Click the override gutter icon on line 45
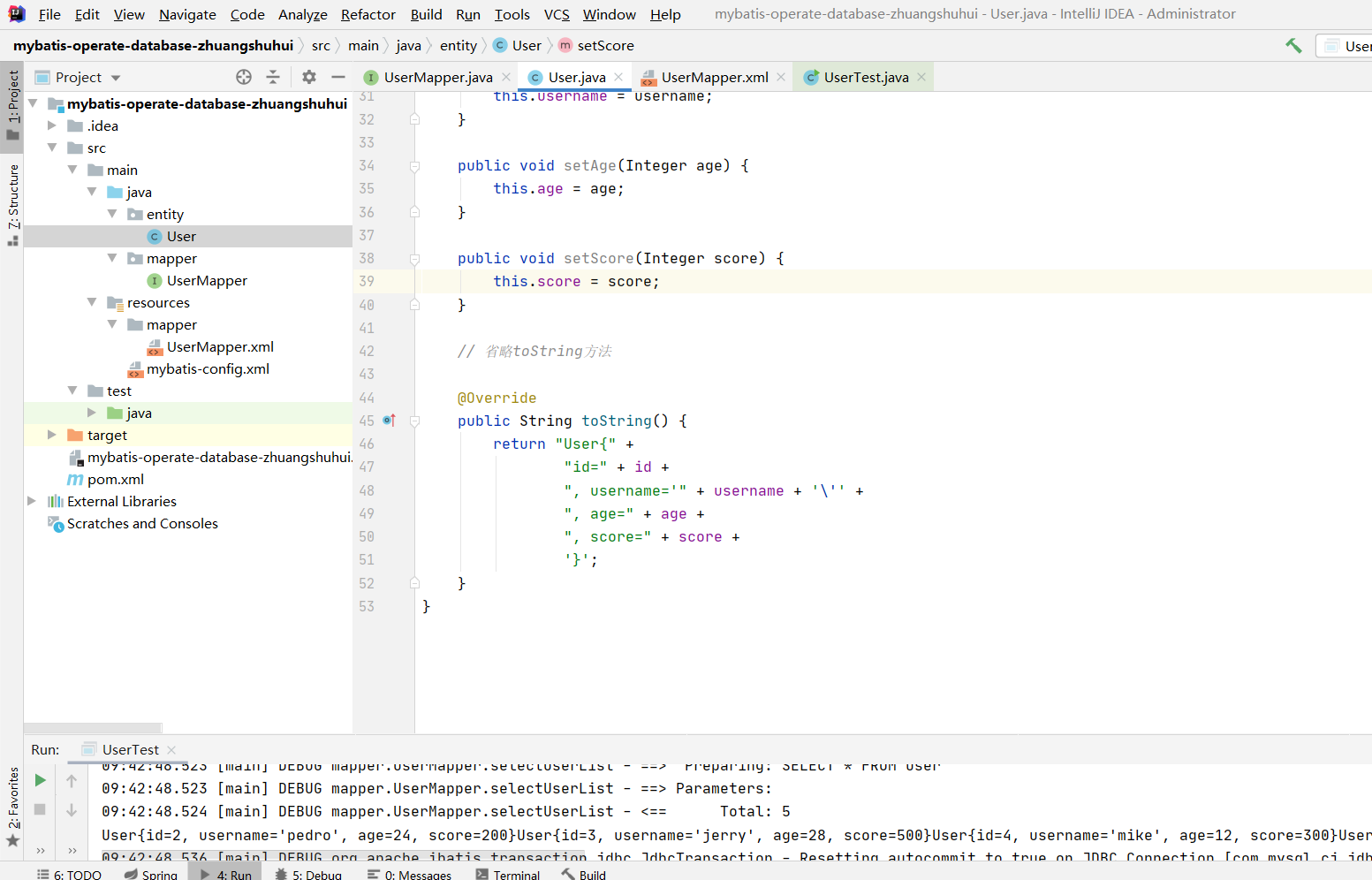This screenshot has width=1372, height=880. tap(389, 421)
